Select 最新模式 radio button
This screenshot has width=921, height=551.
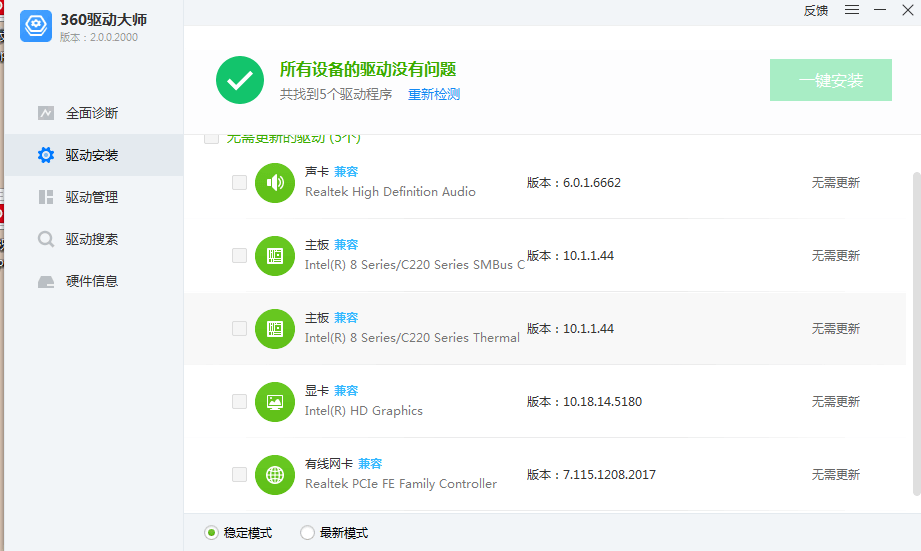(307, 533)
